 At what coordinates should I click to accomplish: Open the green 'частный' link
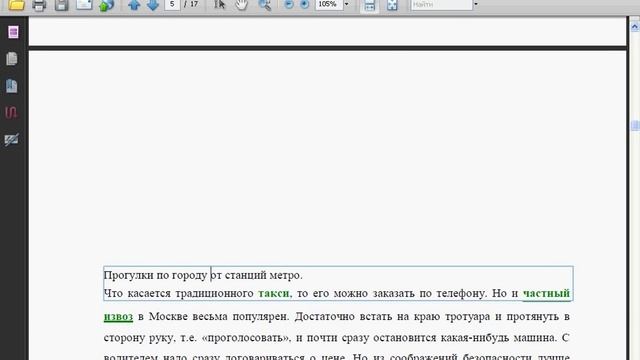pos(546,293)
